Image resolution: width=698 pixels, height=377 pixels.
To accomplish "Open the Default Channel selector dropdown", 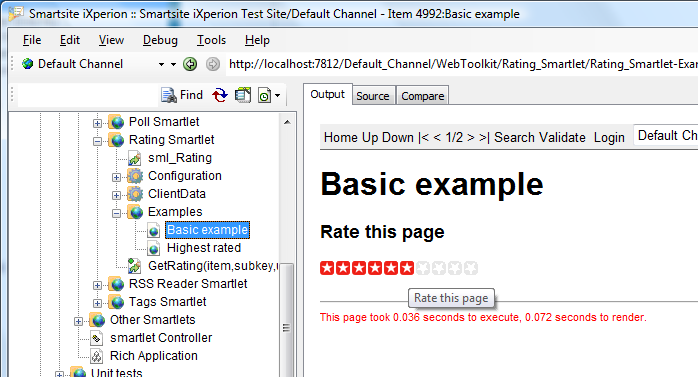I will pos(161,65).
